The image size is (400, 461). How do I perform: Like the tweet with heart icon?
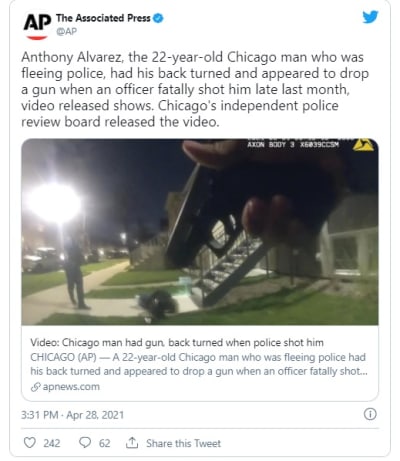[30, 443]
